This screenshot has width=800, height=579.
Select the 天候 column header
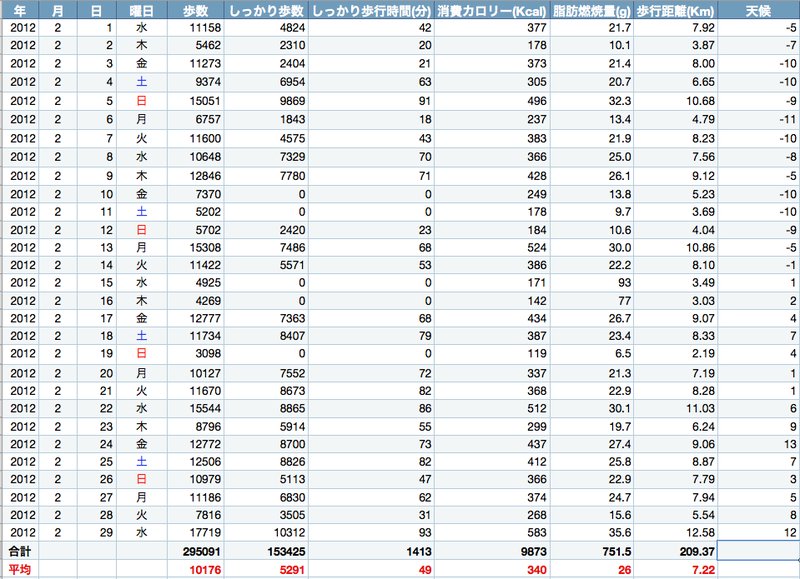758,11
